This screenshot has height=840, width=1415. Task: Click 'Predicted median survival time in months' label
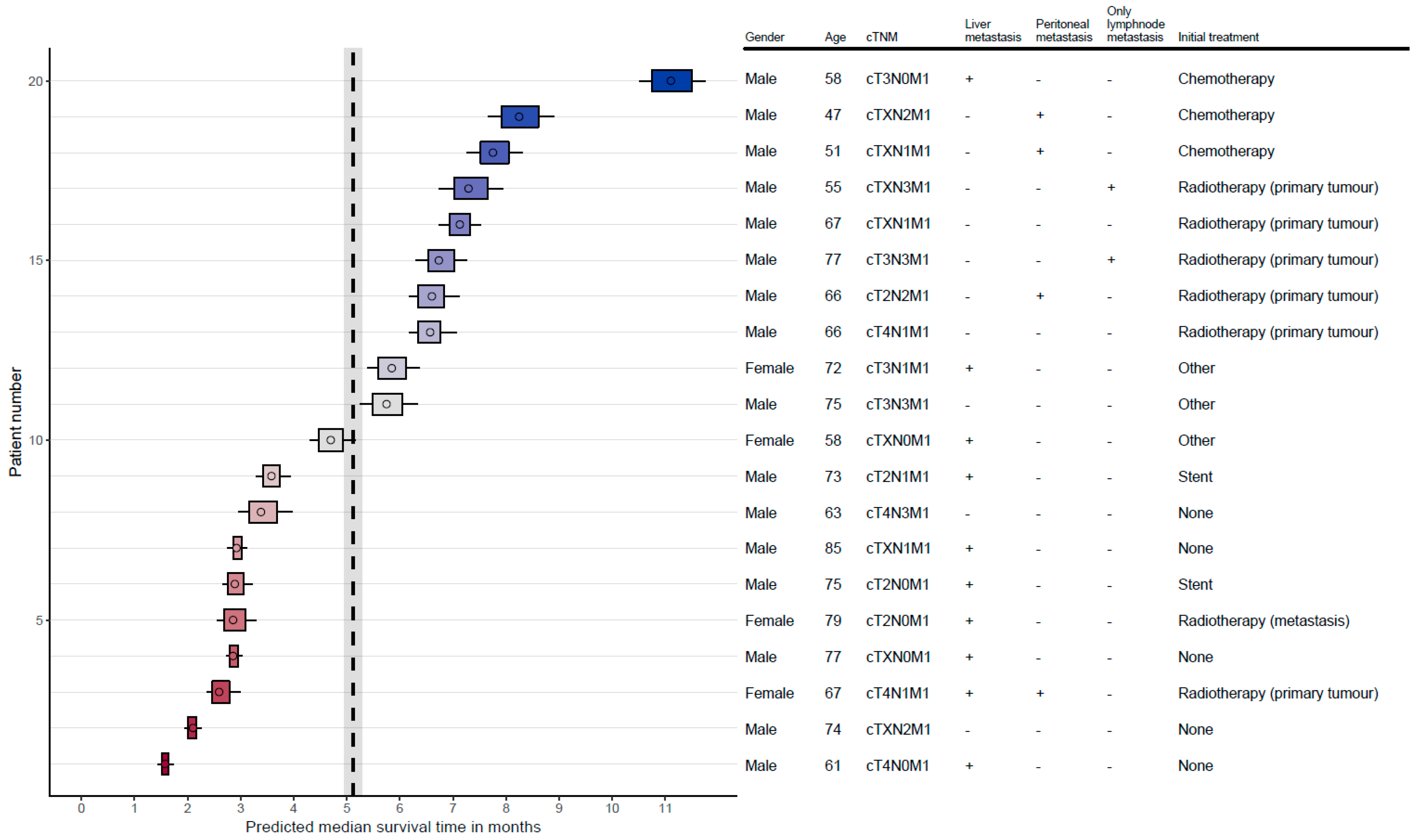[x=393, y=826]
